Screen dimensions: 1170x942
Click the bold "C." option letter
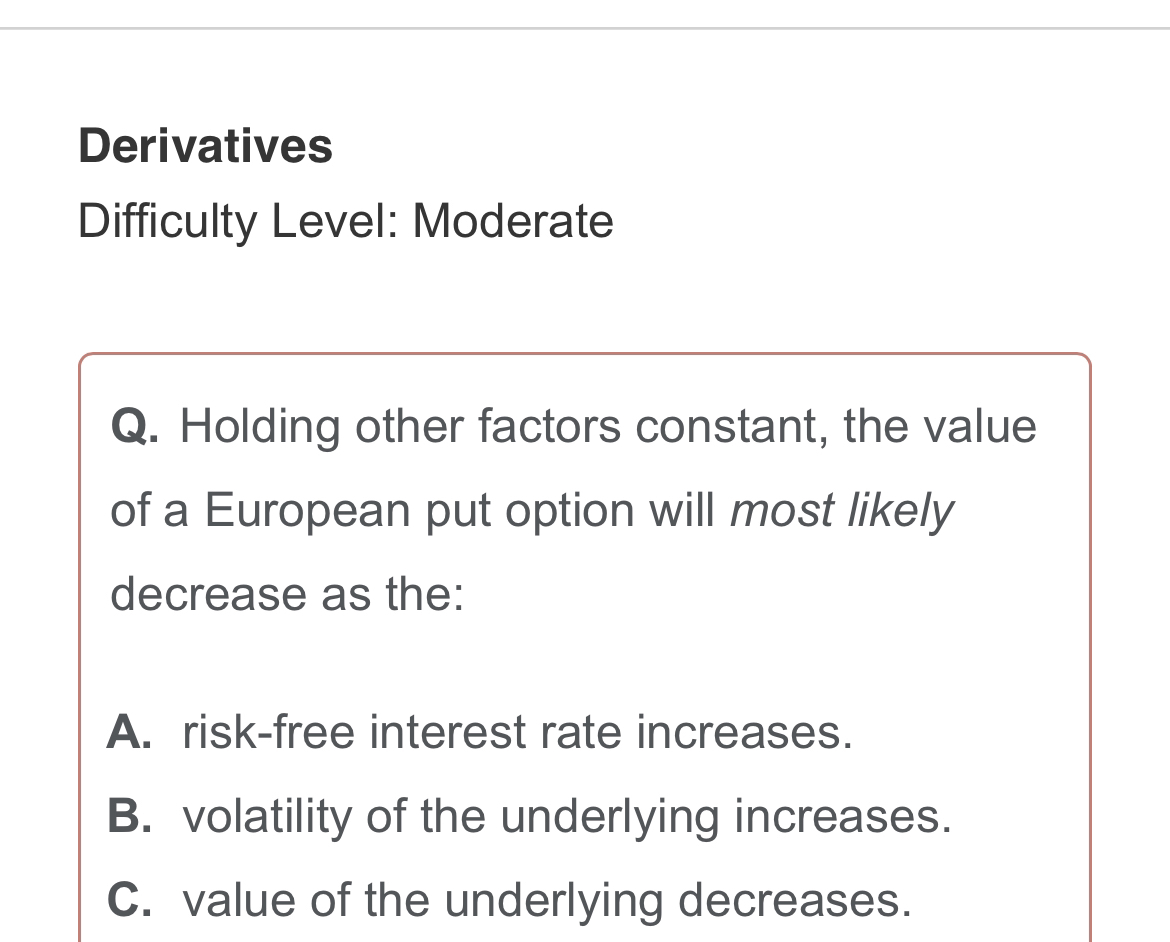[130, 900]
